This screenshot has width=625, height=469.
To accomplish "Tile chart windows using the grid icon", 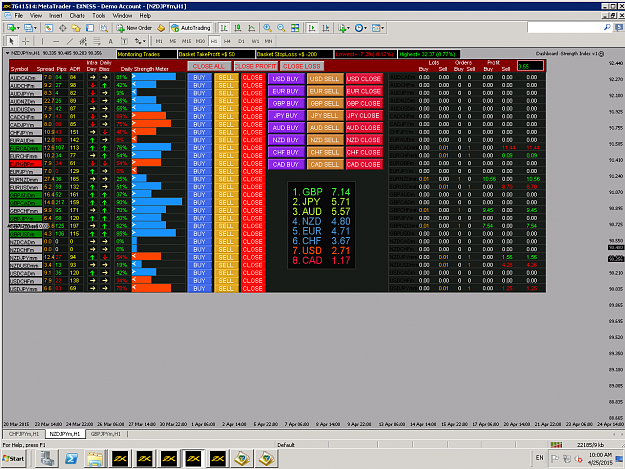I will tap(295, 28).
